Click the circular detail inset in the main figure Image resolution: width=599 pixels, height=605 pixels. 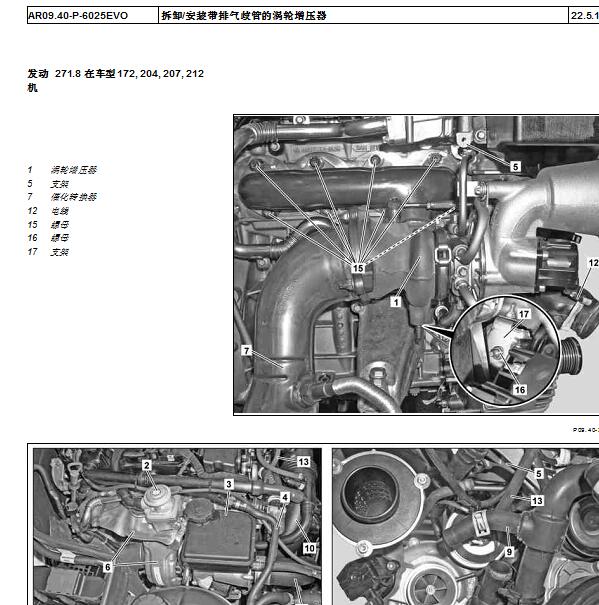click(505, 351)
